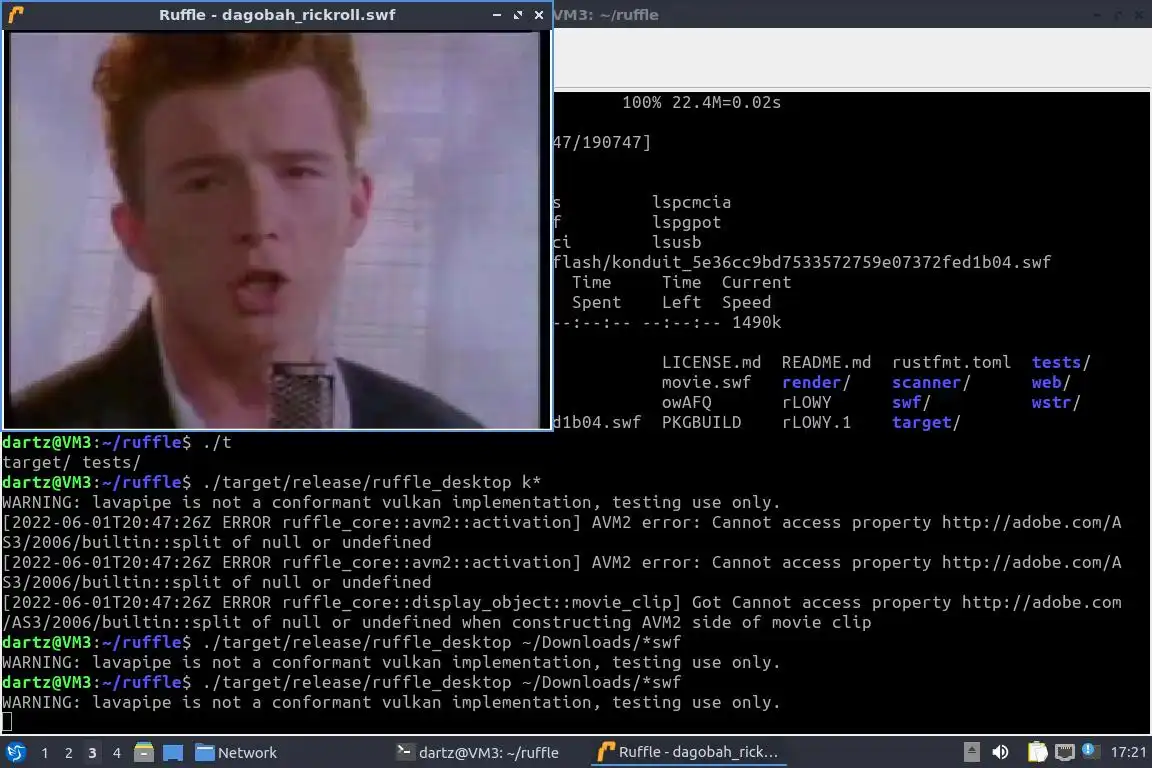Image resolution: width=1152 pixels, height=768 pixels.
Task: Click the 17:21 clock
Action: (1128, 752)
